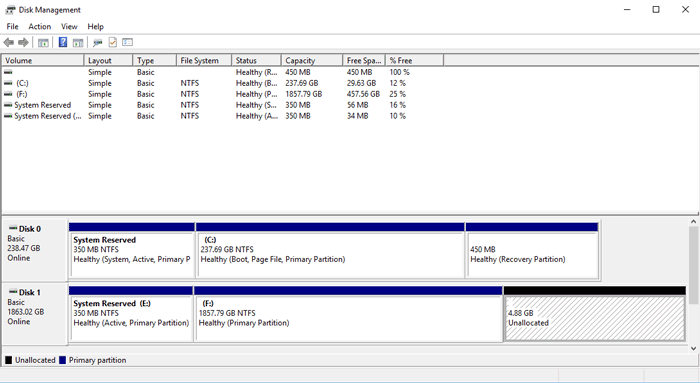Screen dimensions: 700x383
Task: Click the Back arrow toolbar icon
Action: click(x=8, y=42)
